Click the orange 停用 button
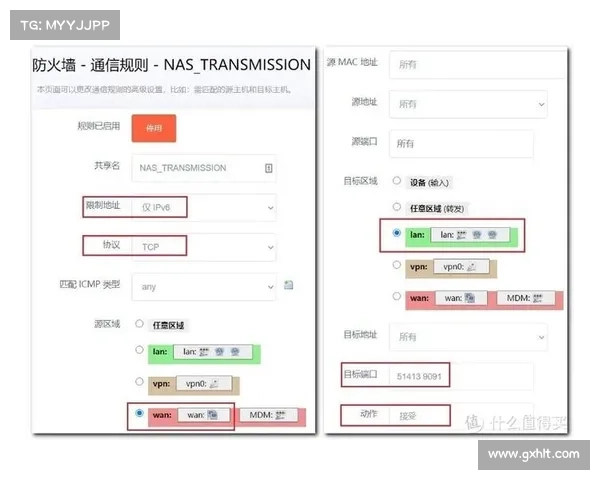Viewport: 600px width, 480px height. coord(154,128)
